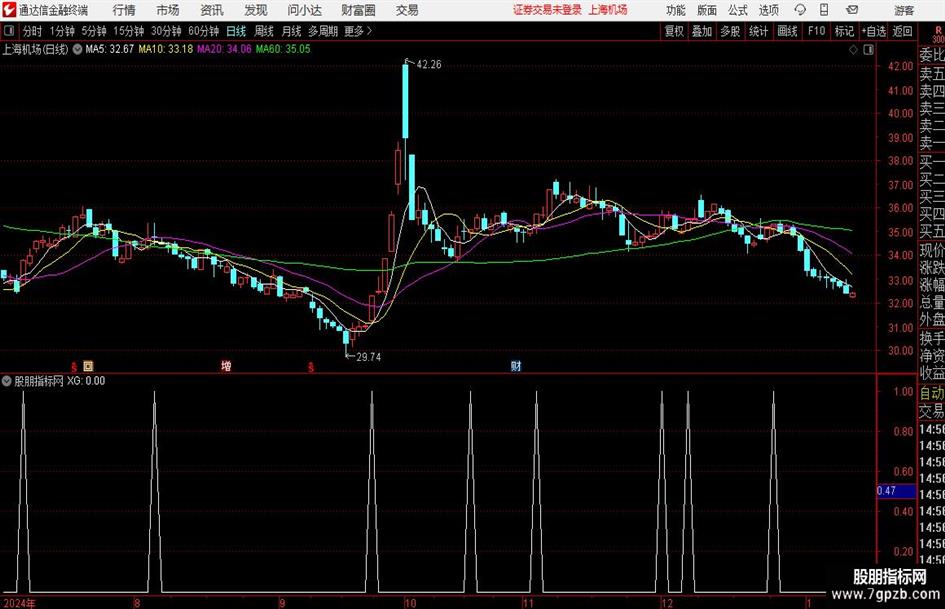The image size is (945, 609).
Task: Open the 问小达 menu
Action: click(304, 10)
